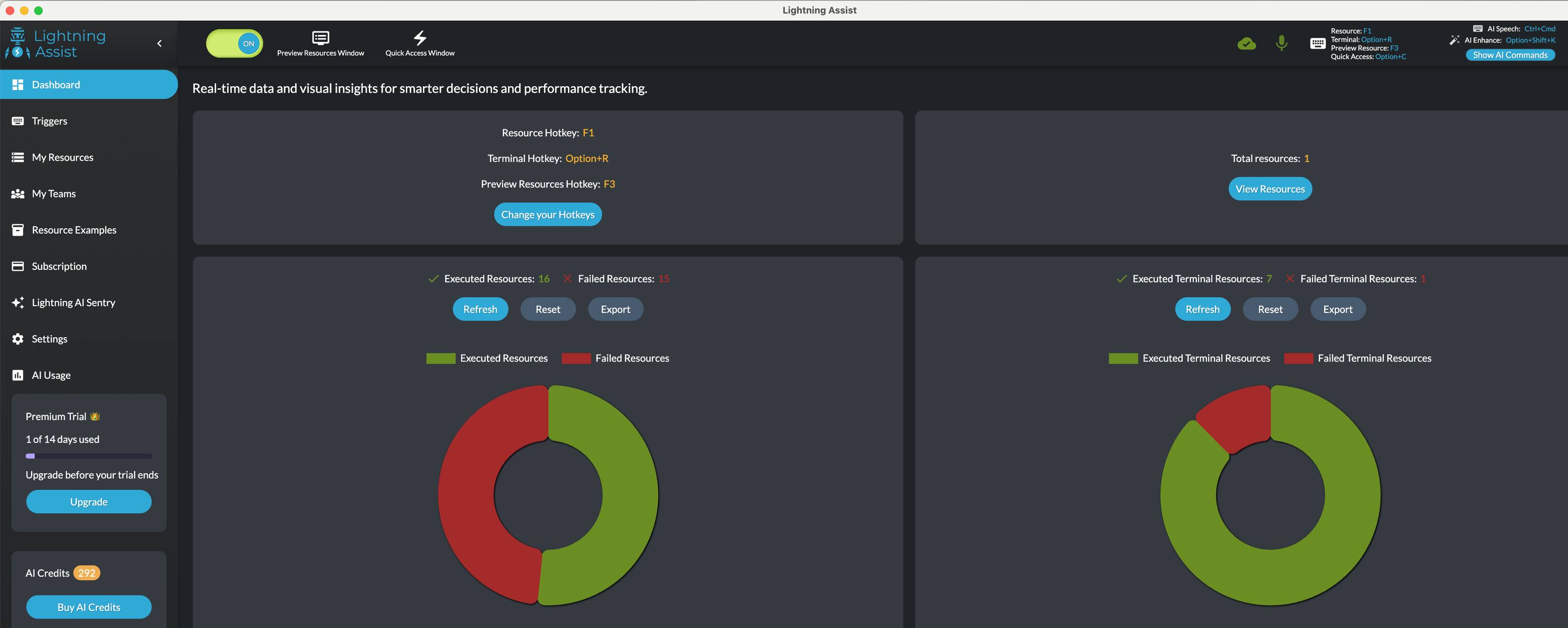This screenshot has width=1568, height=628.
Task: Toggle the ON switch off
Action: point(235,44)
